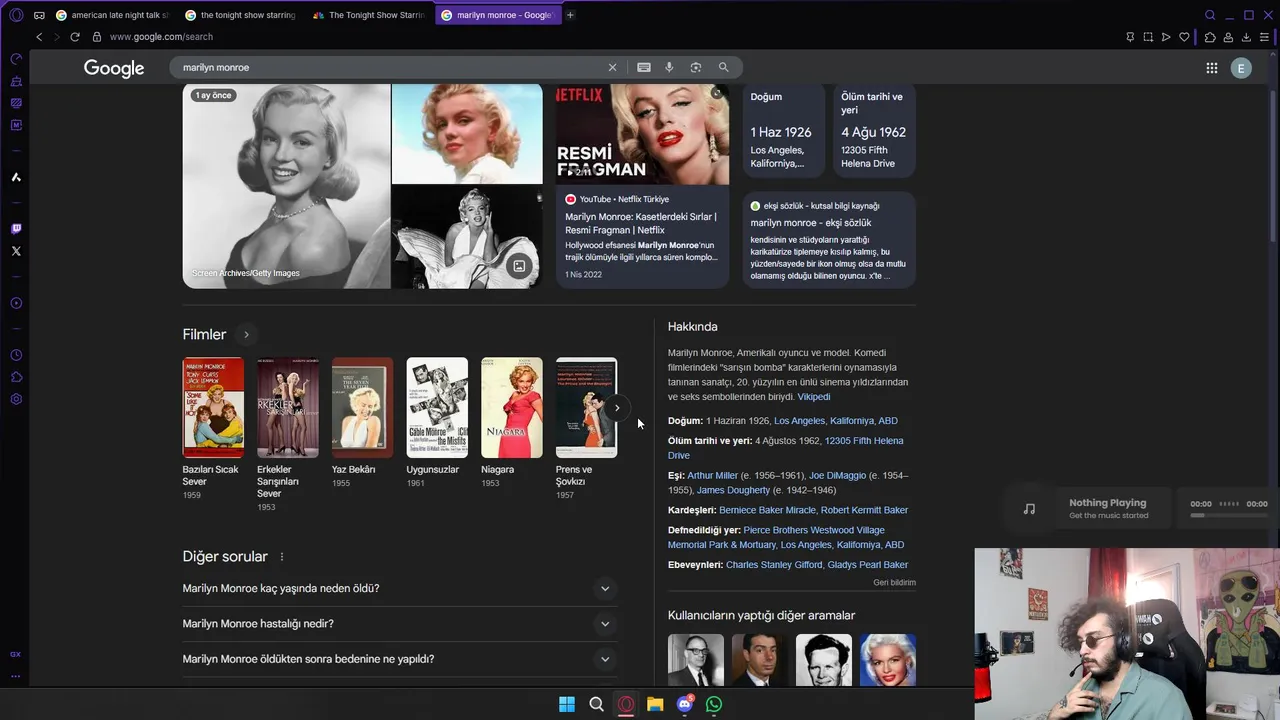Open Twitch in Opera sidebar
This screenshot has width=1280, height=720.
(16, 229)
